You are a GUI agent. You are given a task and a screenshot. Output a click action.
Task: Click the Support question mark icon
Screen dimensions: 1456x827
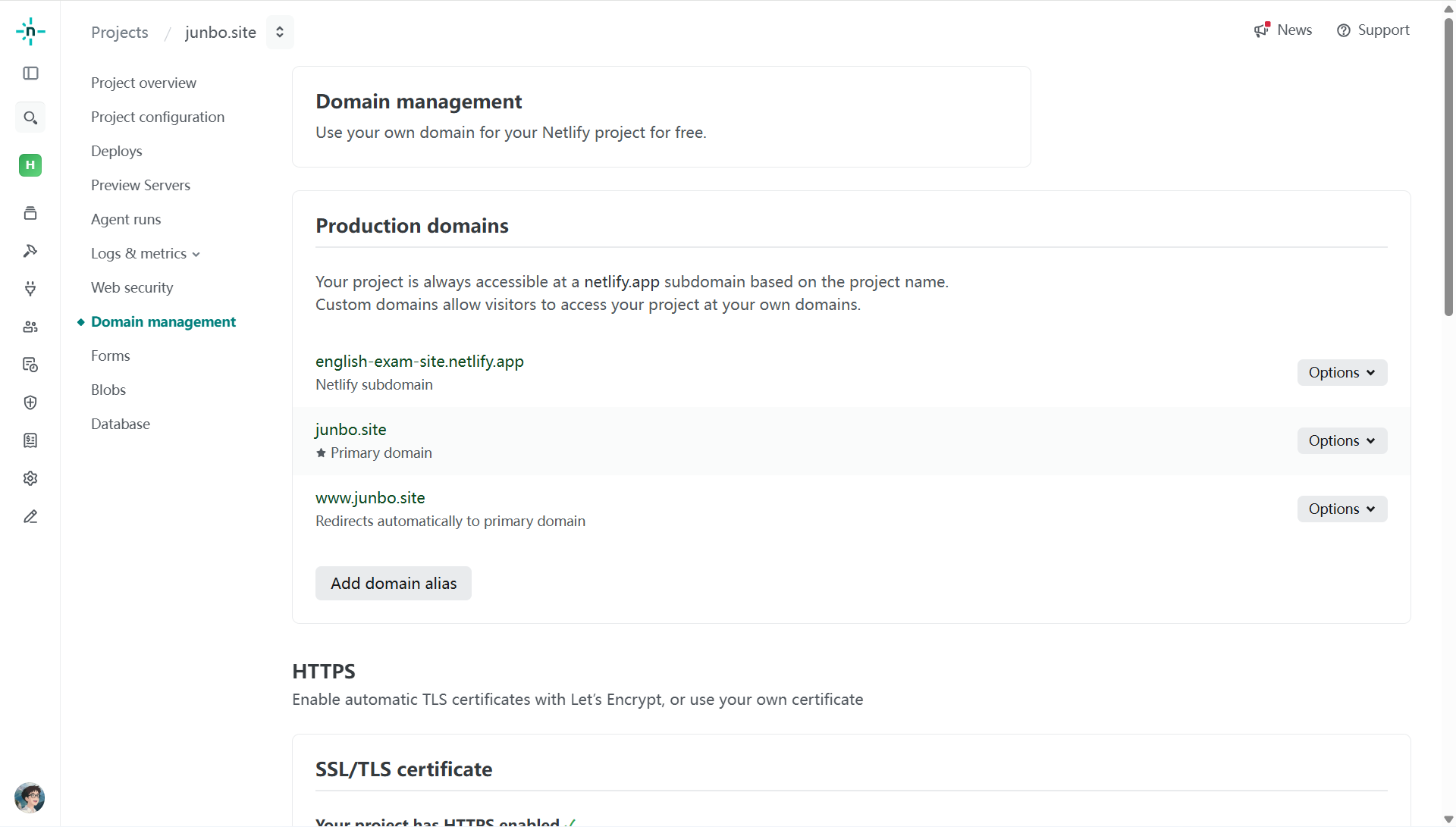[1344, 30]
